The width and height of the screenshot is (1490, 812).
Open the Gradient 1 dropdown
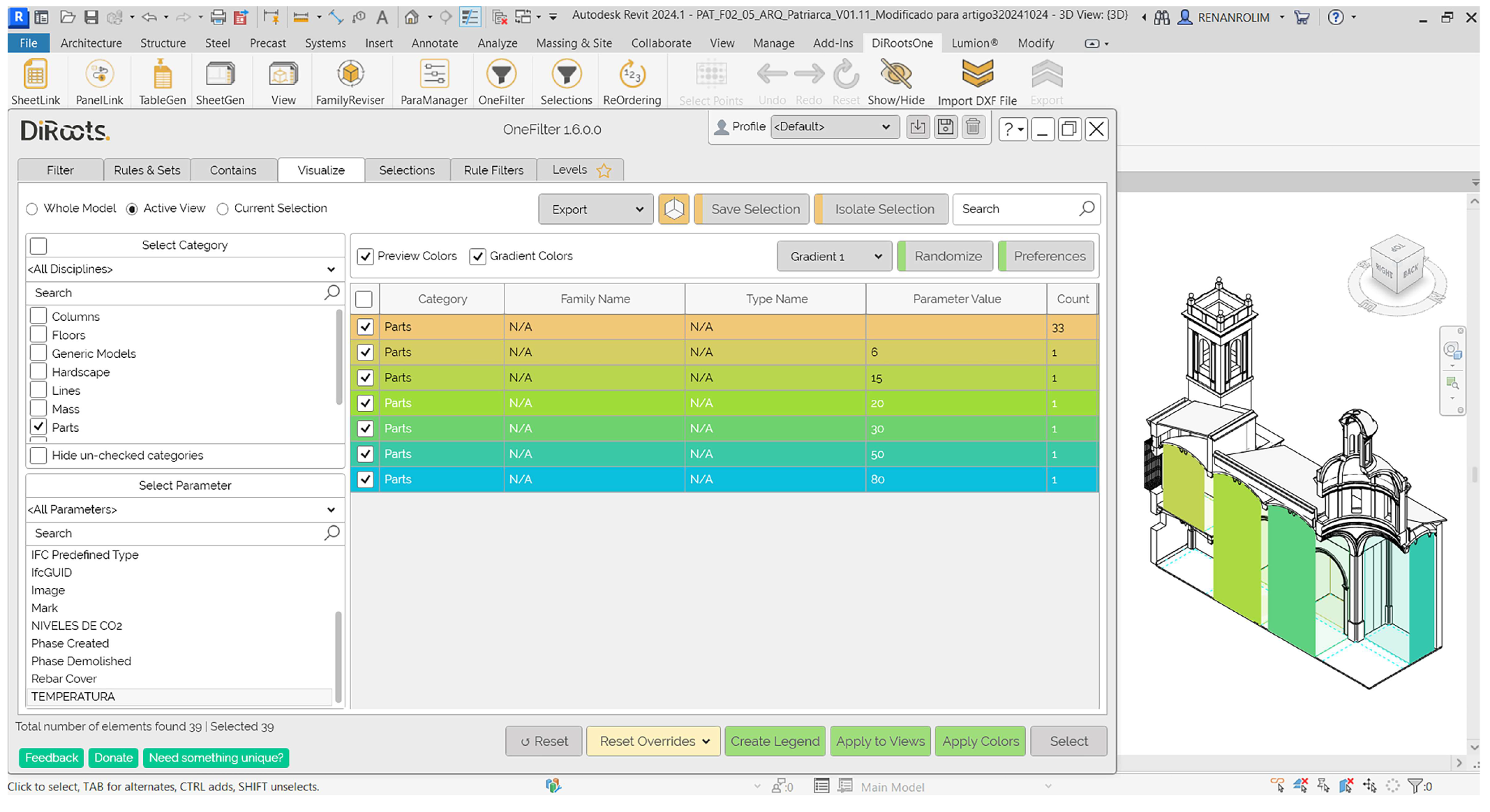pyautogui.click(x=834, y=257)
